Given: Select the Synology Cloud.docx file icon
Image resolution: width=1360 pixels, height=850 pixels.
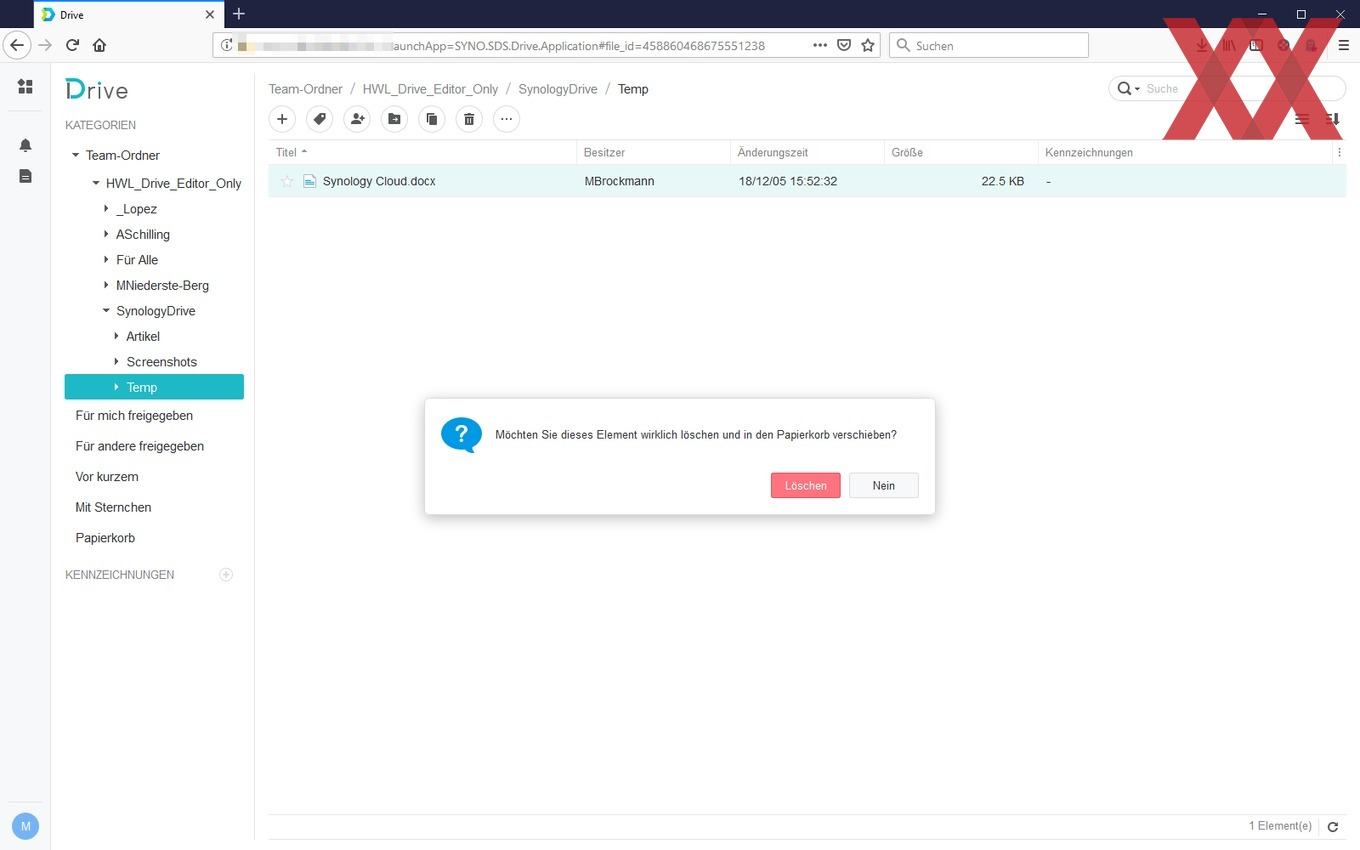Looking at the screenshot, I should (x=310, y=181).
